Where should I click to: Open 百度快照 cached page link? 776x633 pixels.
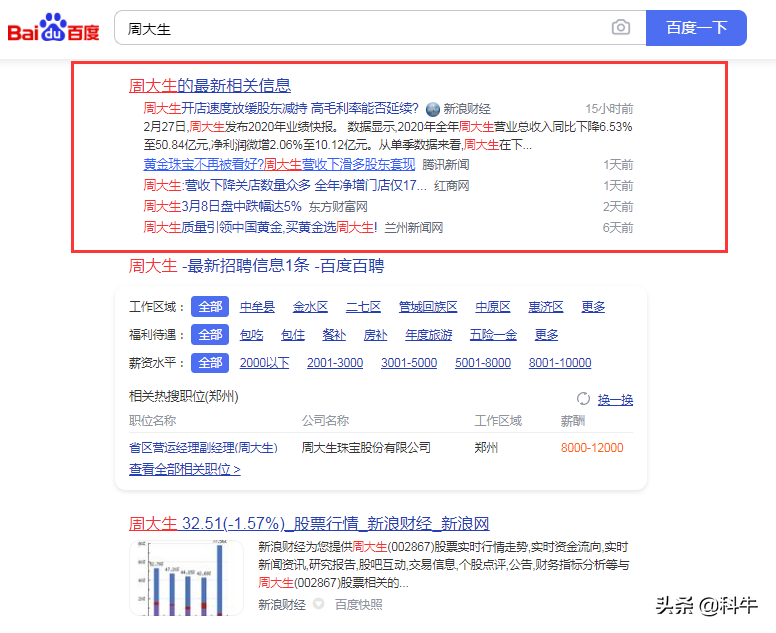click(x=358, y=604)
